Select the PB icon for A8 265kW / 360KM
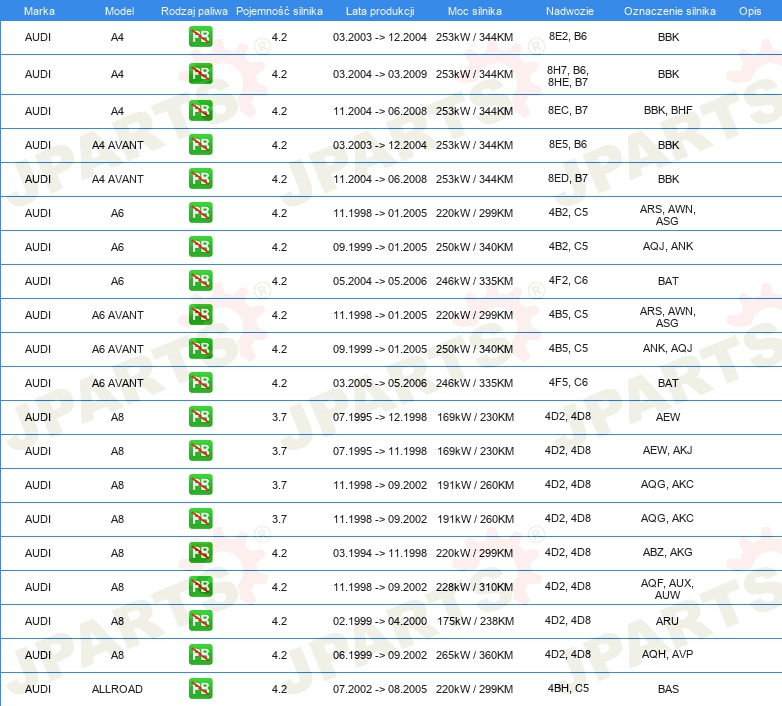Screen dimensions: 782x706 (200, 655)
